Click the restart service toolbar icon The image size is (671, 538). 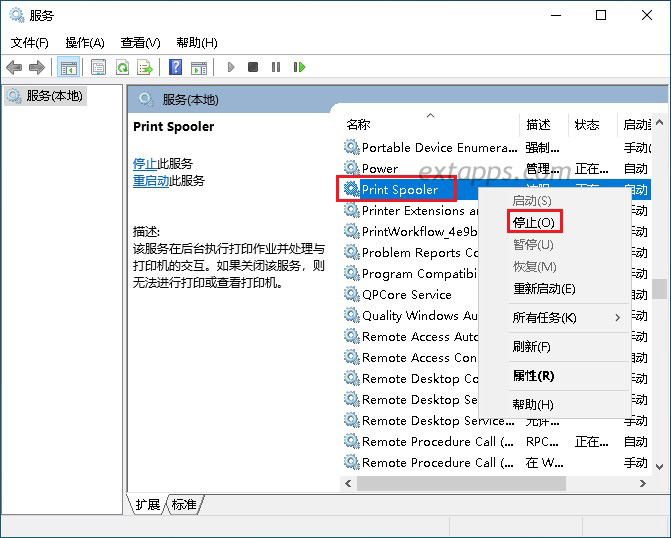point(299,67)
